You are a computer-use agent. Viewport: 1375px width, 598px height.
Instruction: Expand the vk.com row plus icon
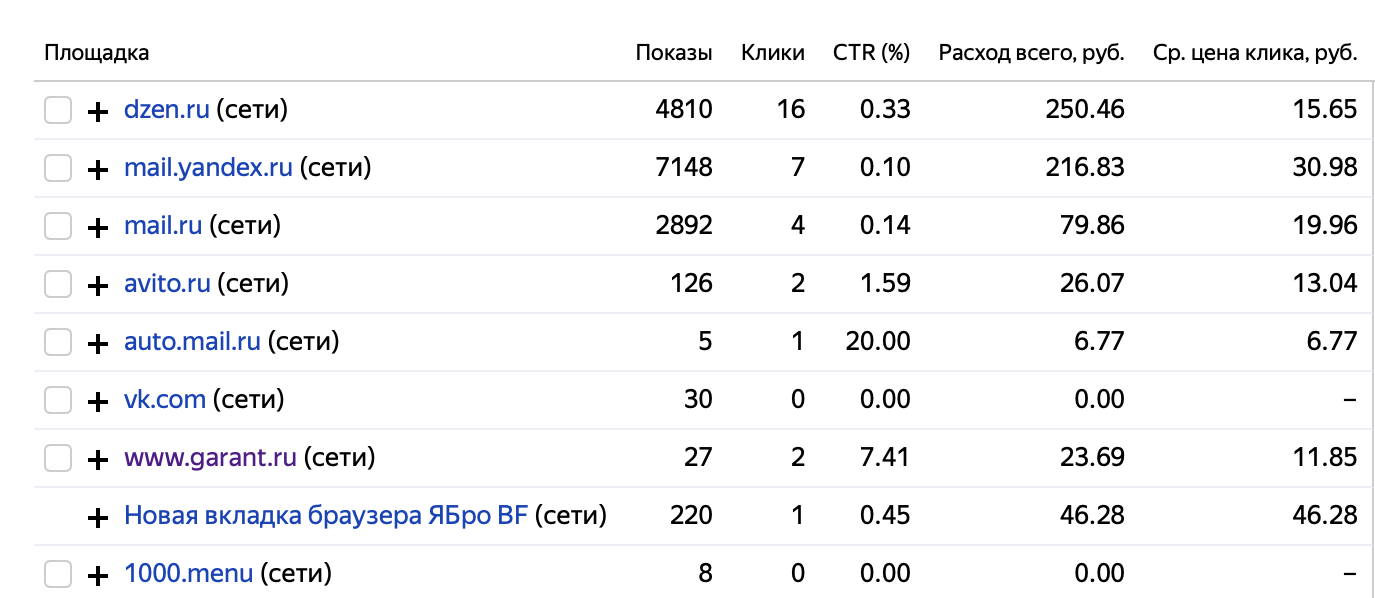[x=98, y=401]
